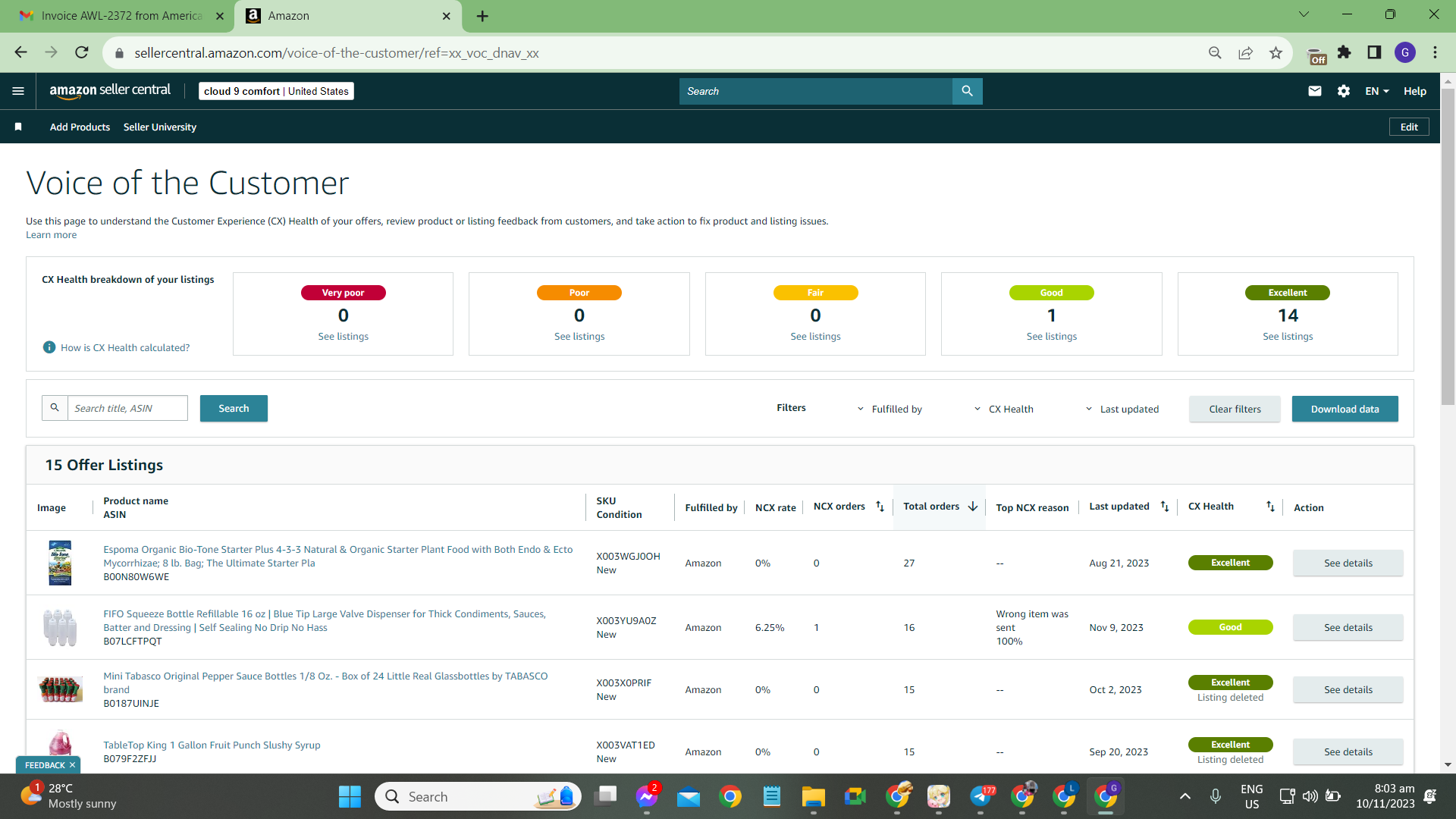This screenshot has width=1456, height=819.
Task: Bookmark this page with star icon
Action: click(x=1276, y=52)
